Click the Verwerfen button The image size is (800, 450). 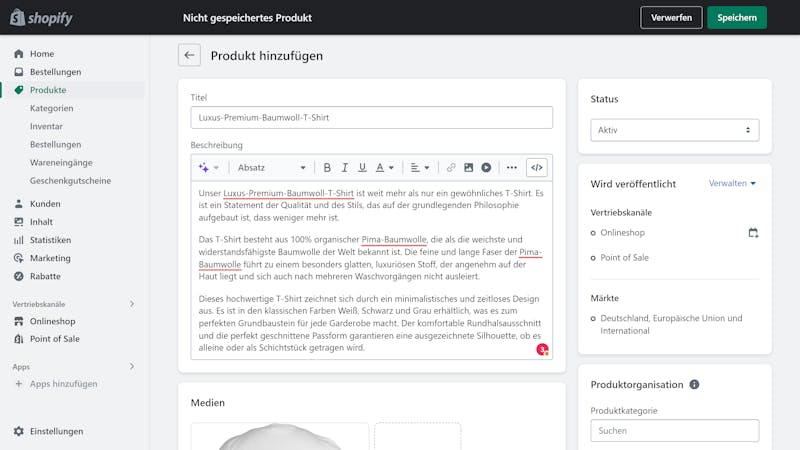click(x=671, y=18)
